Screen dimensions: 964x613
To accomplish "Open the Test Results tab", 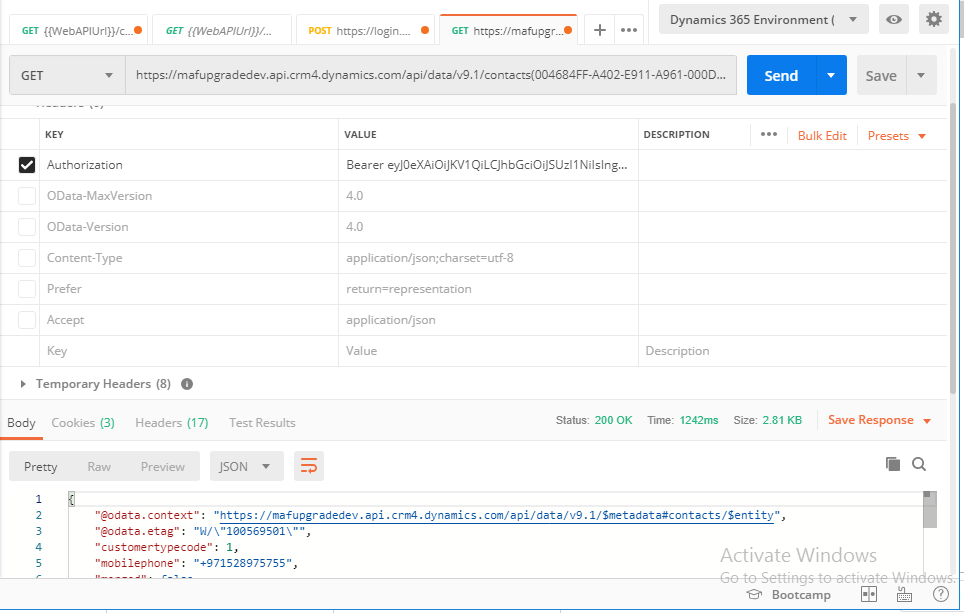I will pos(262,423).
